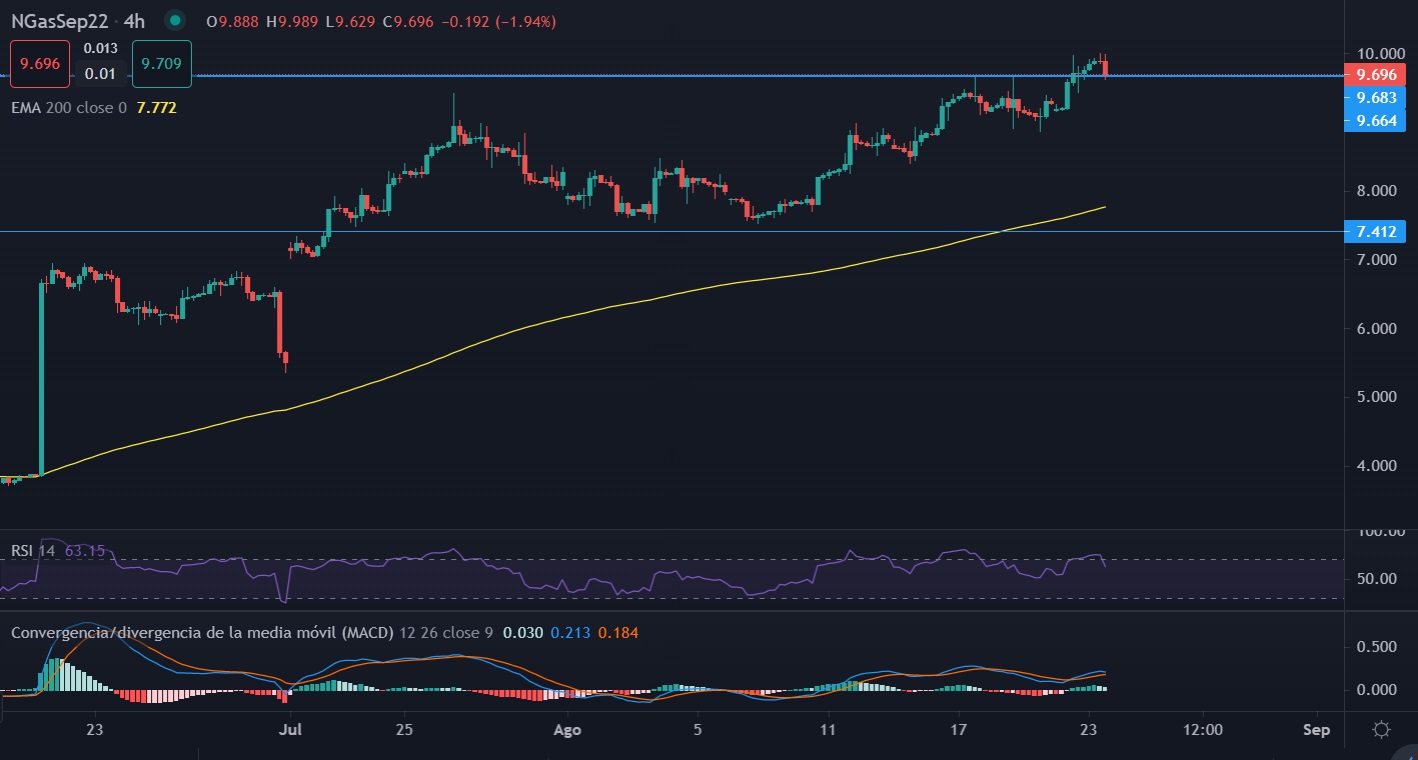1418x760 pixels.
Task: Click red 9.696 price axis label
Action: click(1376, 75)
